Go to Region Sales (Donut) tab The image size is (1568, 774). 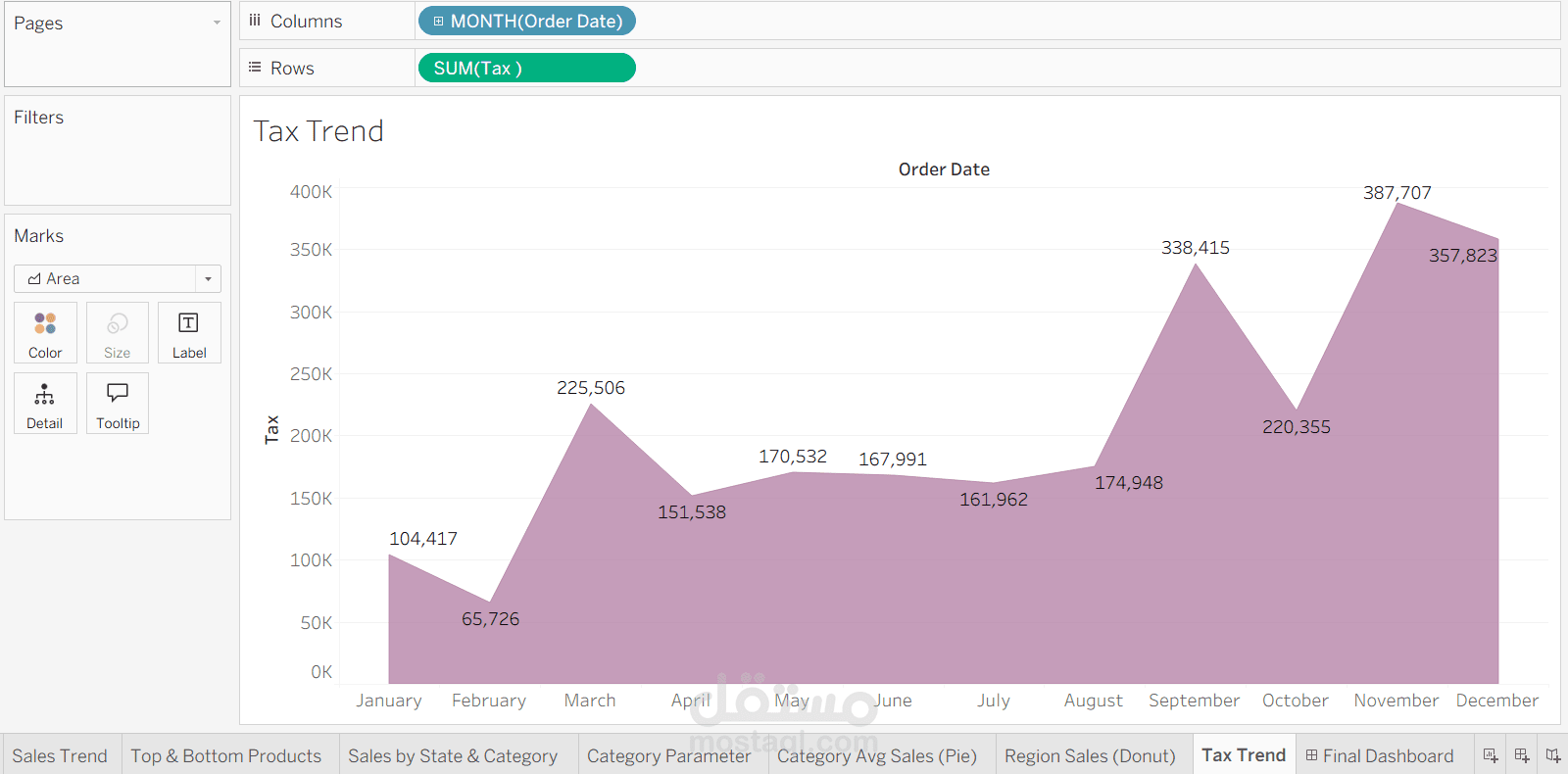1090,755
